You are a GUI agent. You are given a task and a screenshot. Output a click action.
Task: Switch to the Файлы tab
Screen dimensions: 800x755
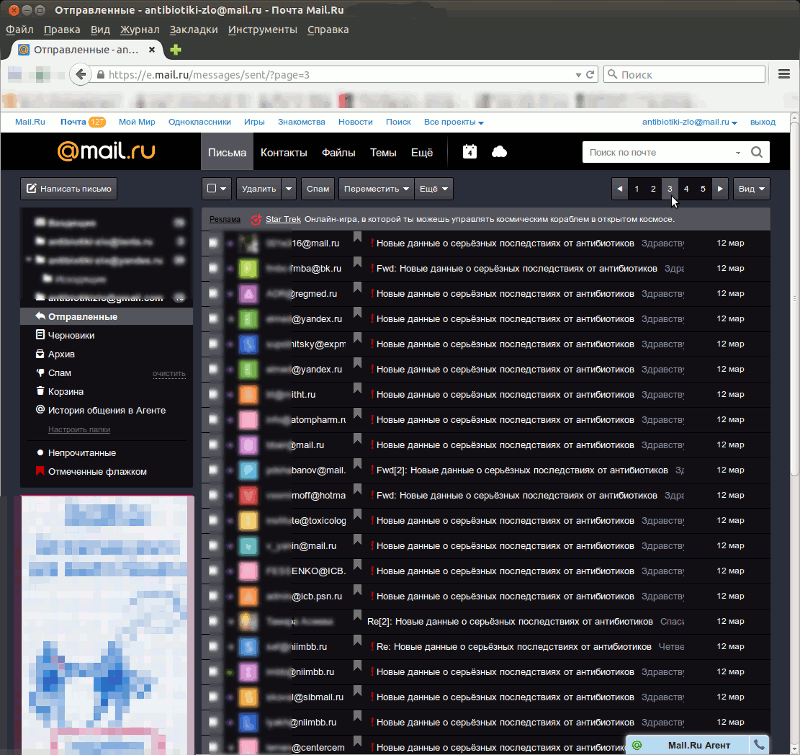tap(338, 153)
